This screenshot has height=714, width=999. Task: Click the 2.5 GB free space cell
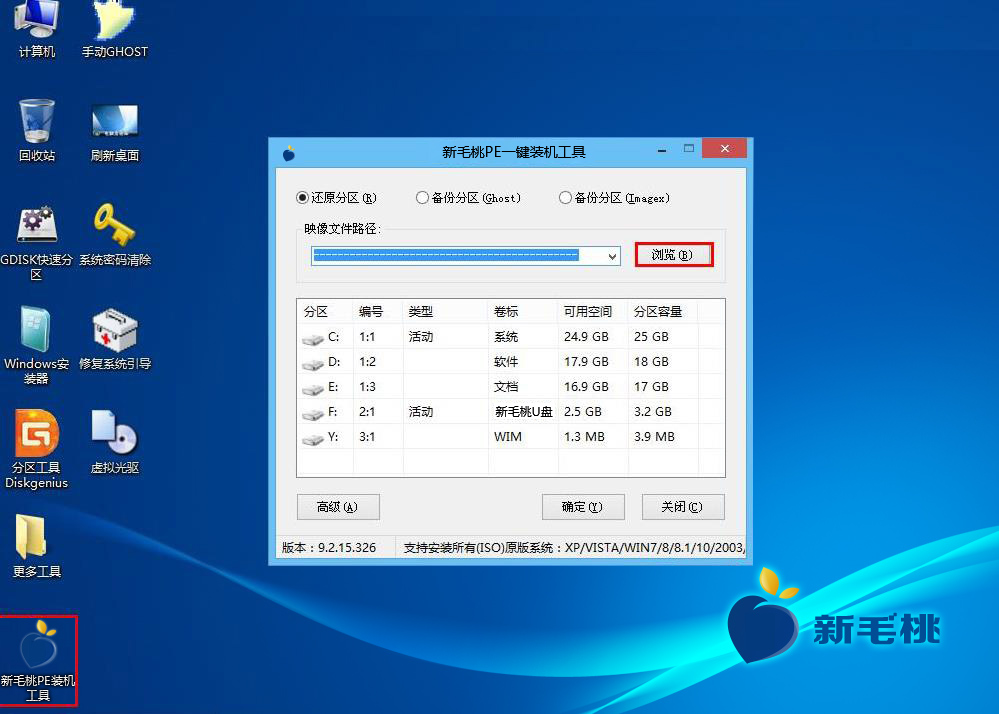point(583,412)
